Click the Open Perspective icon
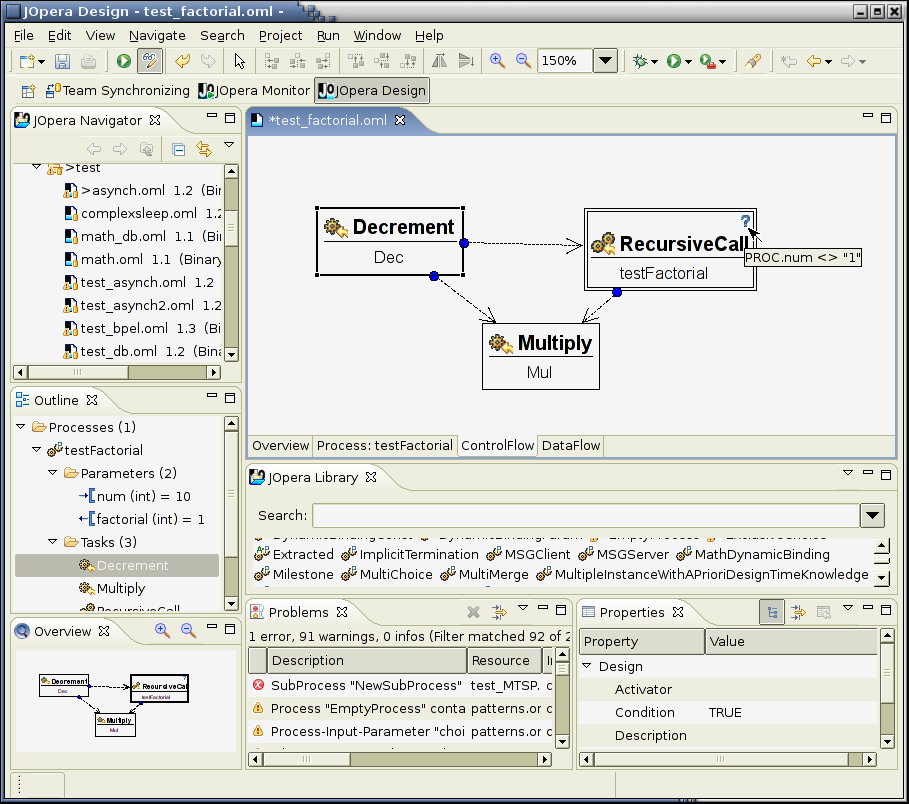 [x=28, y=91]
